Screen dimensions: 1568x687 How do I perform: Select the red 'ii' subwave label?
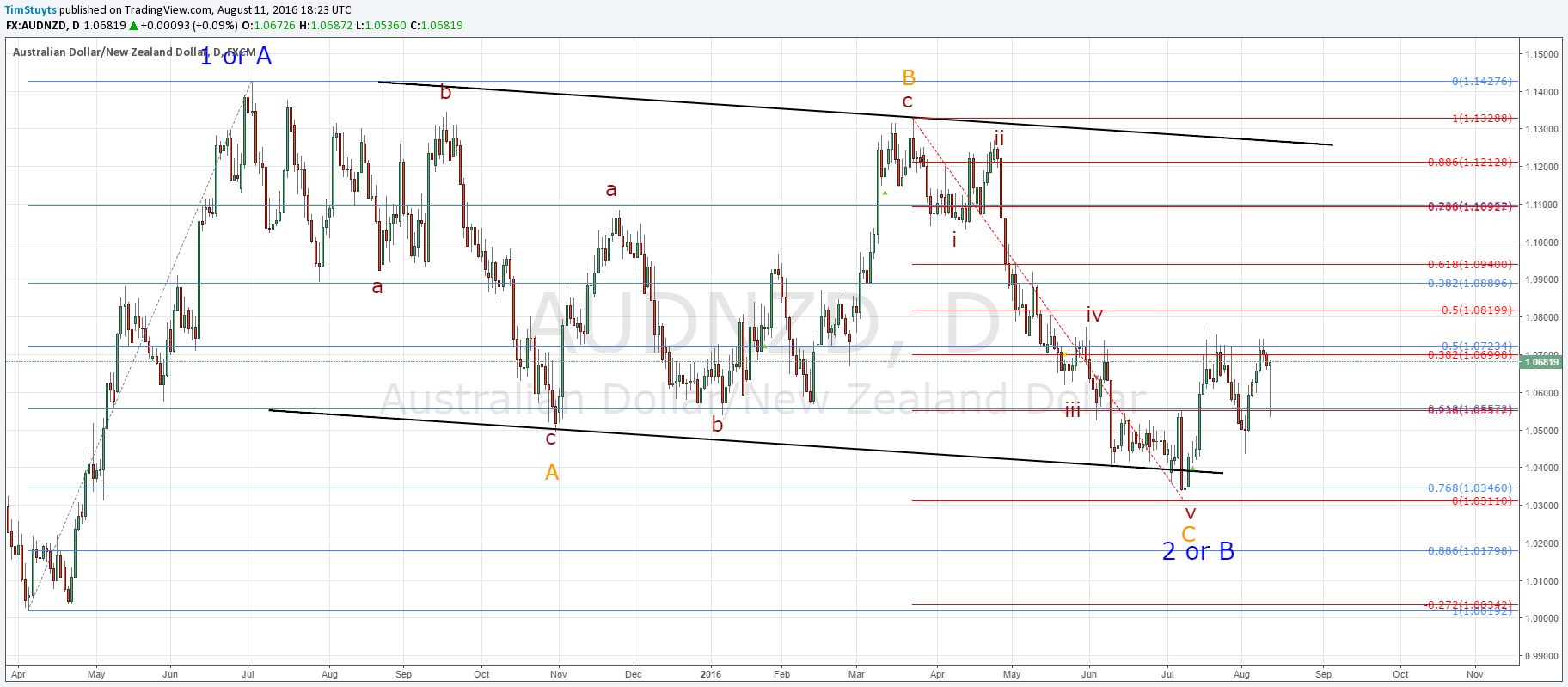tap(999, 138)
